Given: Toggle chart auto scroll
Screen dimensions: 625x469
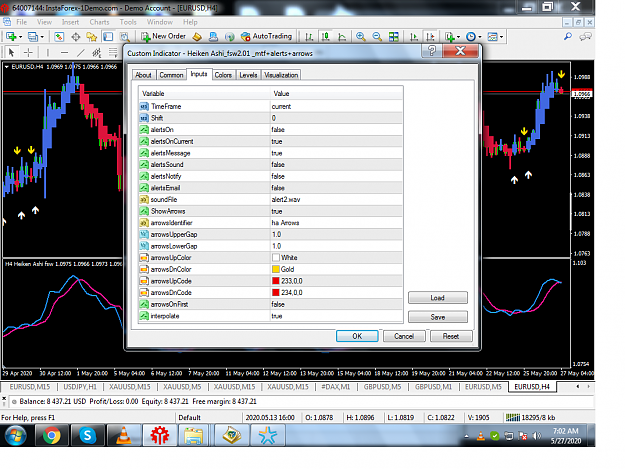Looking at the screenshot, I should [x=414, y=37].
